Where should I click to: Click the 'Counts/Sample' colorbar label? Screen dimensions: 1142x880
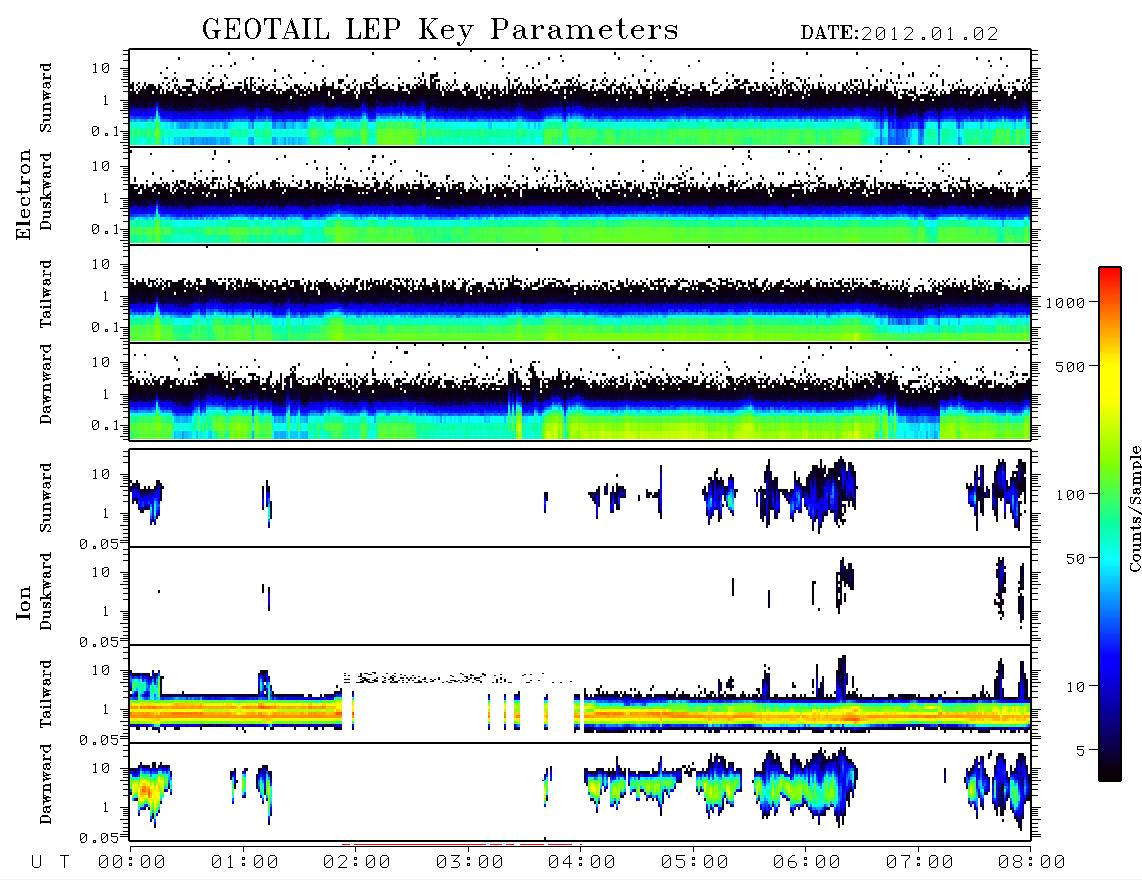[1134, 508]
